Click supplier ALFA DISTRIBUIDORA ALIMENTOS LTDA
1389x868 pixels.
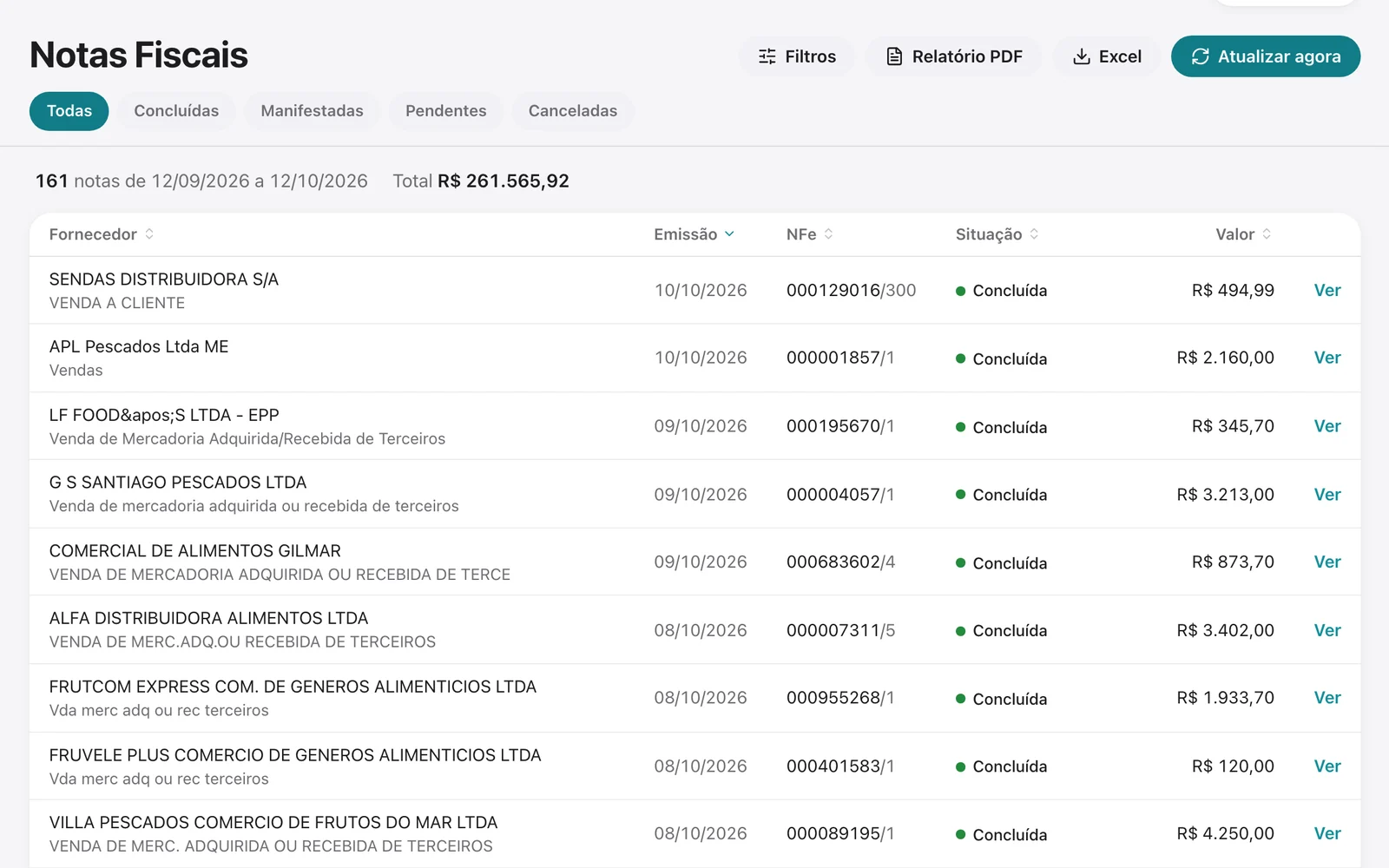[x=208, y=618]
